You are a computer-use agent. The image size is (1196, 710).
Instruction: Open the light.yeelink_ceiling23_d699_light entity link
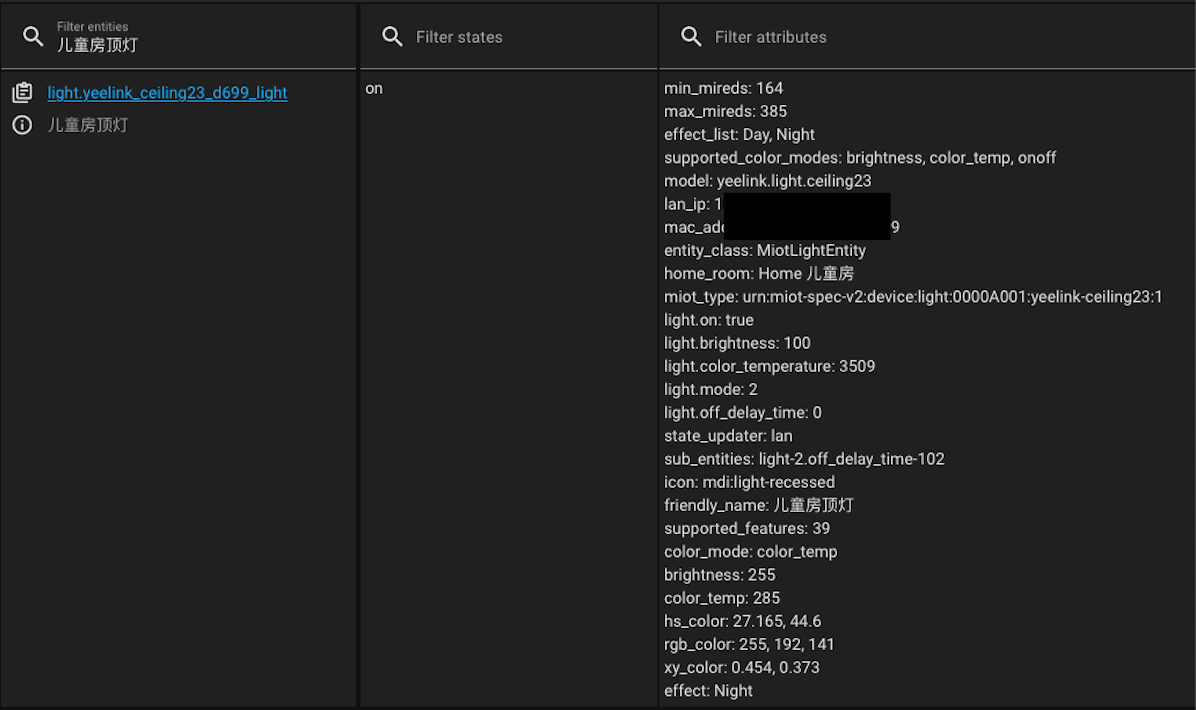(167, 92)
